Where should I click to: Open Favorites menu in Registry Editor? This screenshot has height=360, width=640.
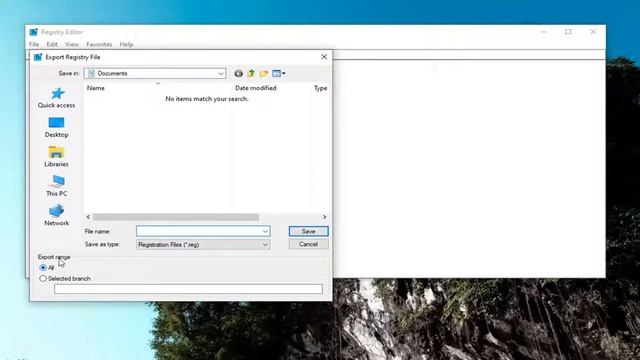click(99, 44)
